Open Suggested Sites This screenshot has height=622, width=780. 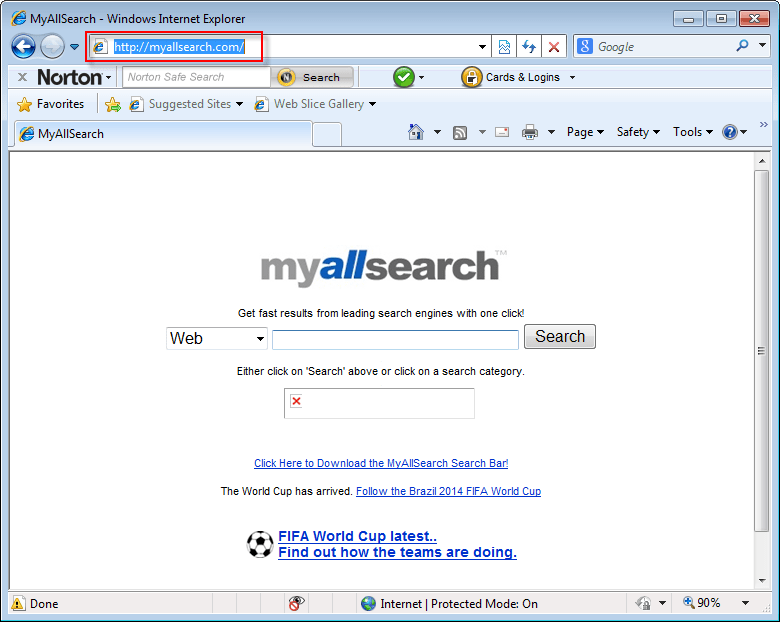(186, 104)
